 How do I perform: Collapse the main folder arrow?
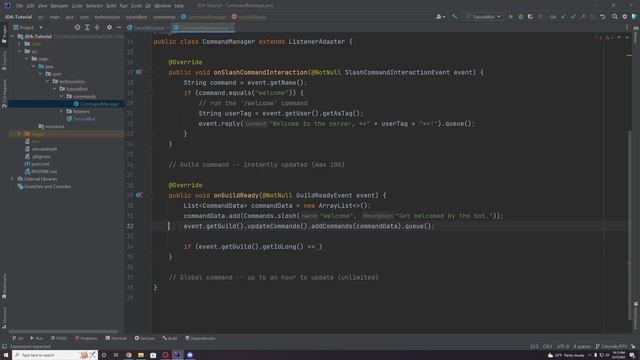click(x=27, y=59)
